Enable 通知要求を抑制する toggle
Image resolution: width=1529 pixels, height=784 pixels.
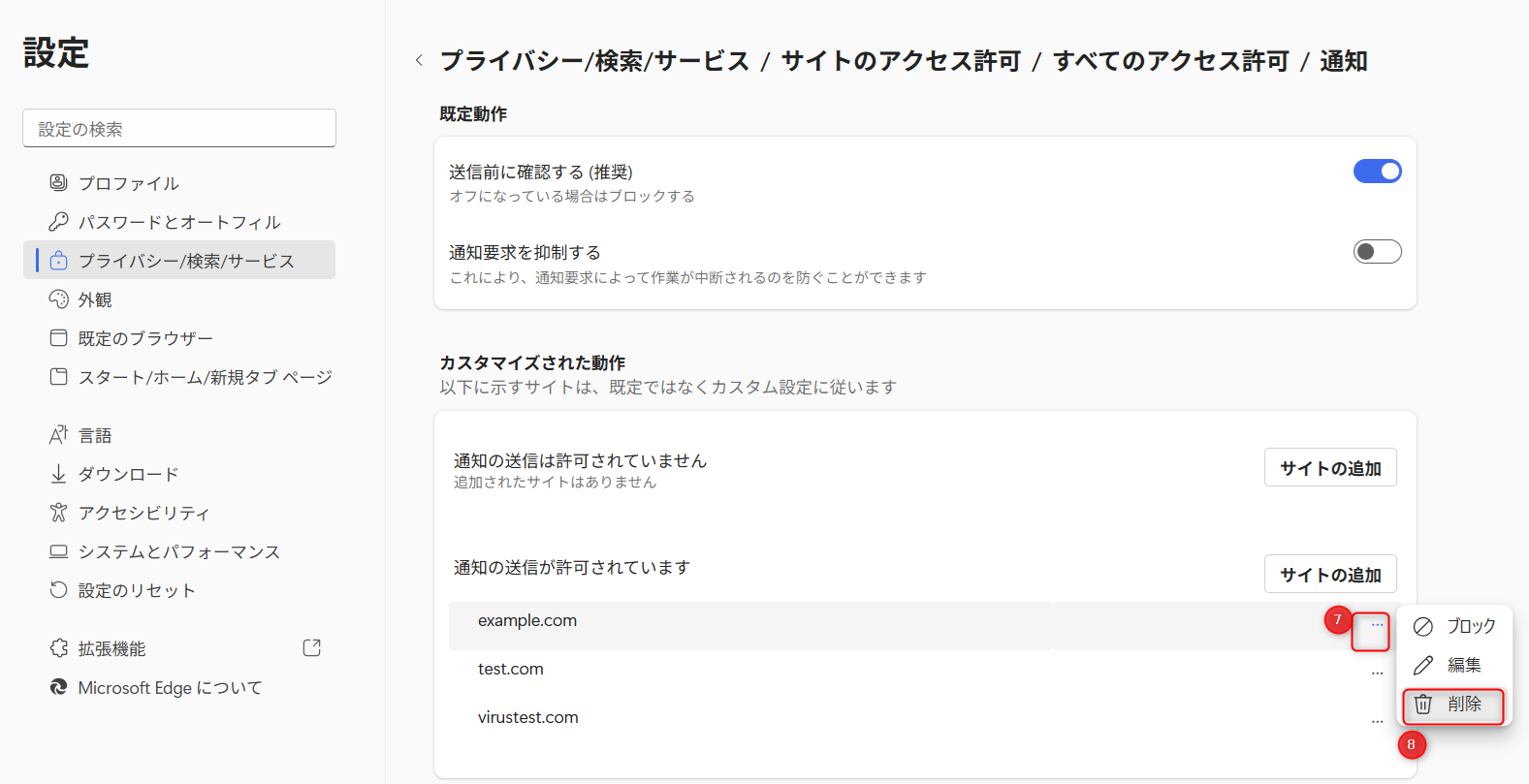click(x=1377, y=252)
